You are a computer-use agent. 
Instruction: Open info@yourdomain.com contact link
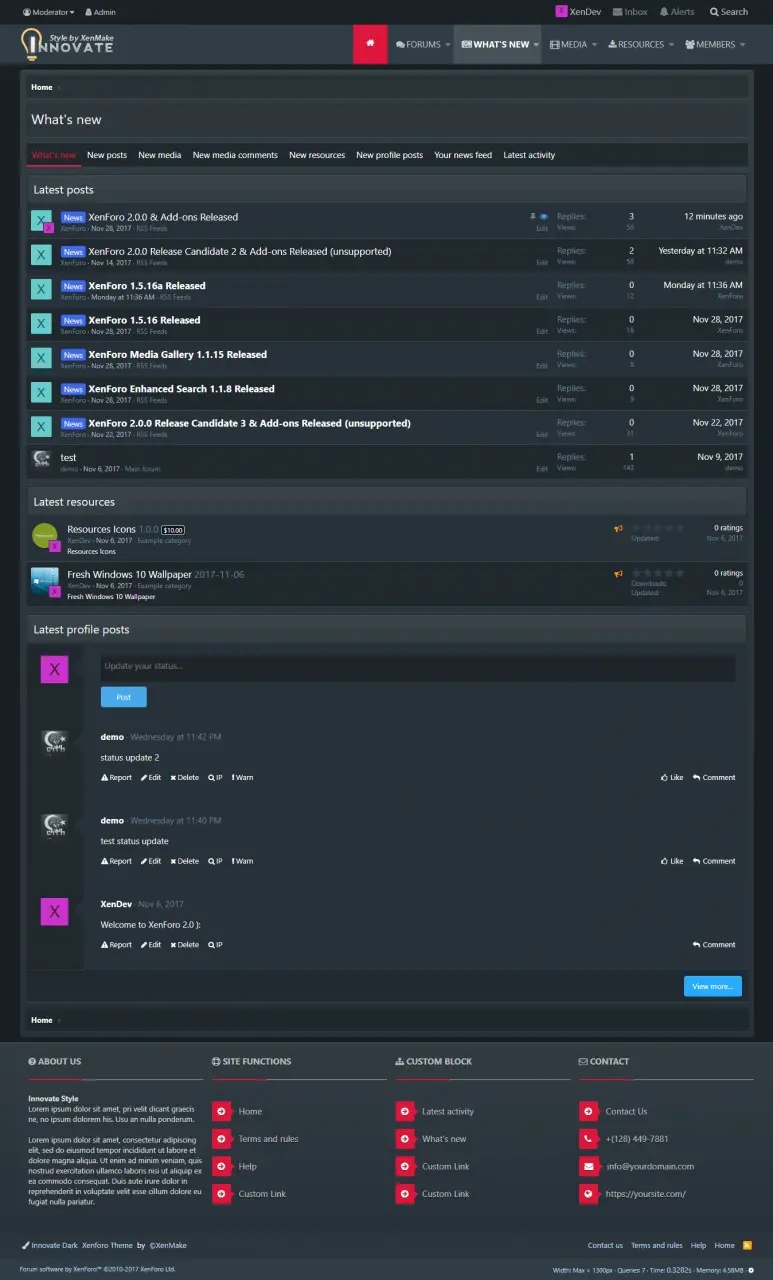tap(649, 1166)
